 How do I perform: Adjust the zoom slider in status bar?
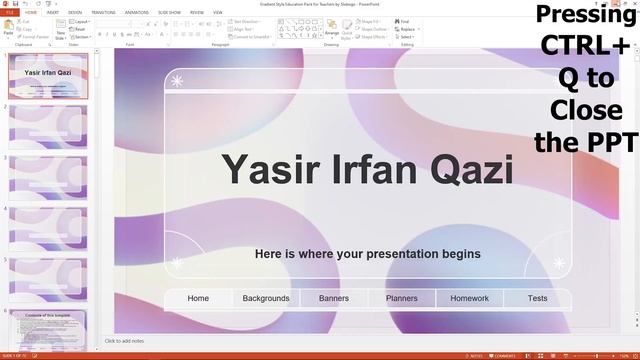click(x=596, y=356)
